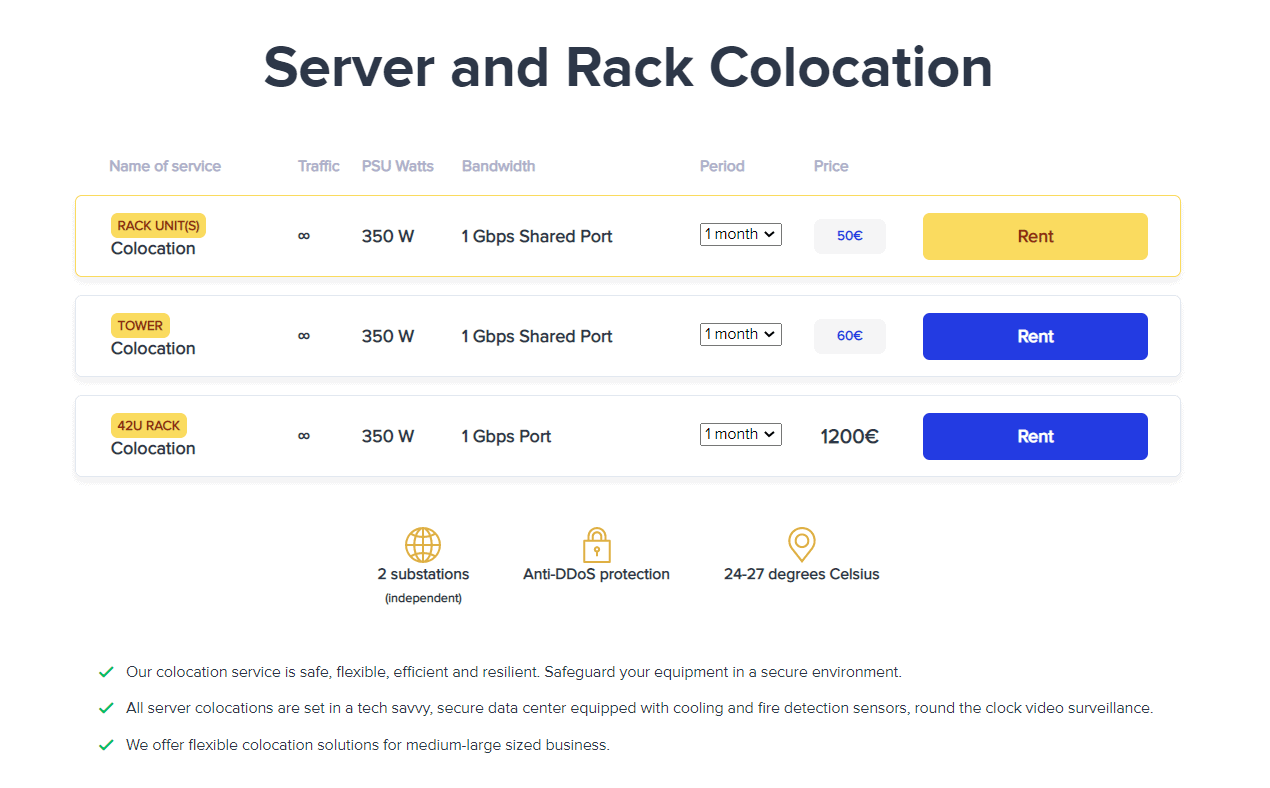
Task: Click the 50€ price tag
Action: tap(850, 236)
